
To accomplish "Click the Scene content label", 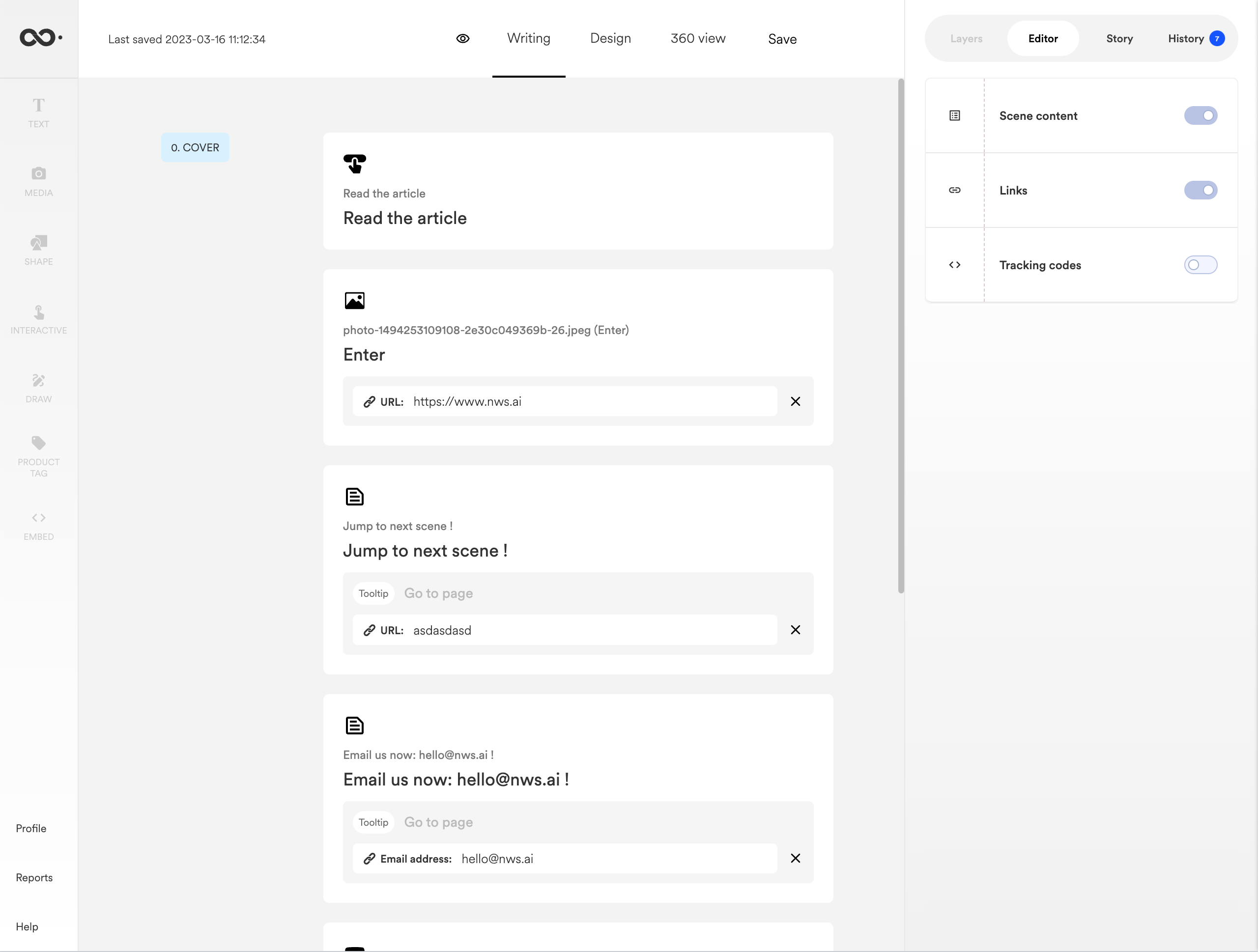I will pyautogui.click(x=1038, y=115).
